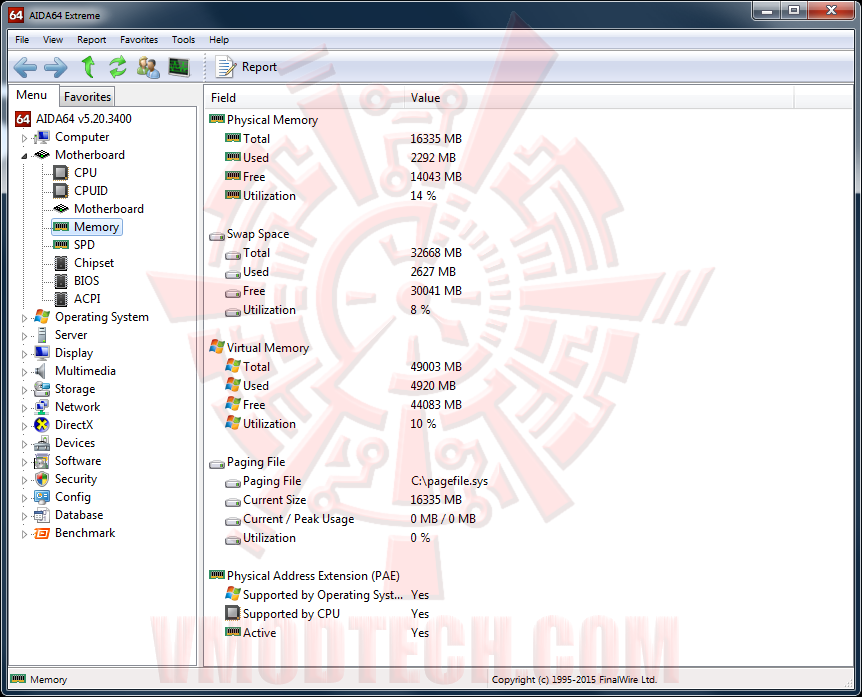
Task: Open the Help menu
Action: (x=219, y=40)
